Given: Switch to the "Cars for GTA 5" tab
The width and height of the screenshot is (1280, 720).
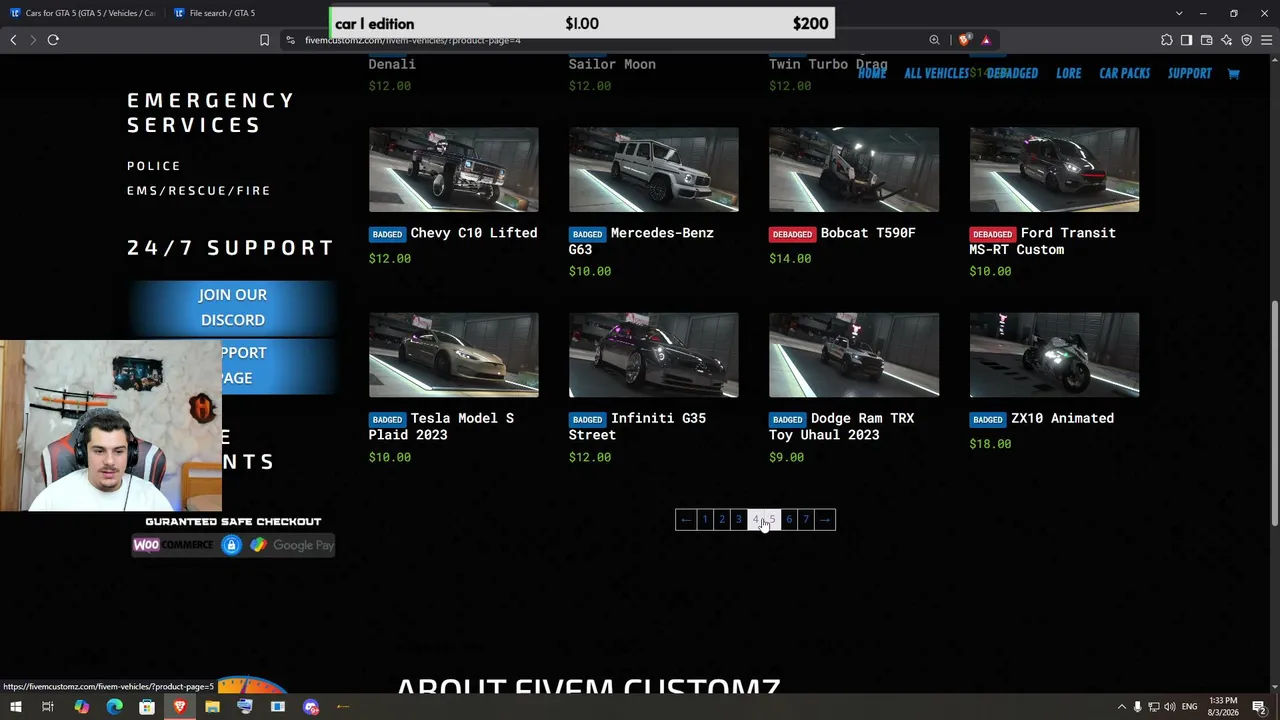Looking at the screenshot, I should click(82, 13).
